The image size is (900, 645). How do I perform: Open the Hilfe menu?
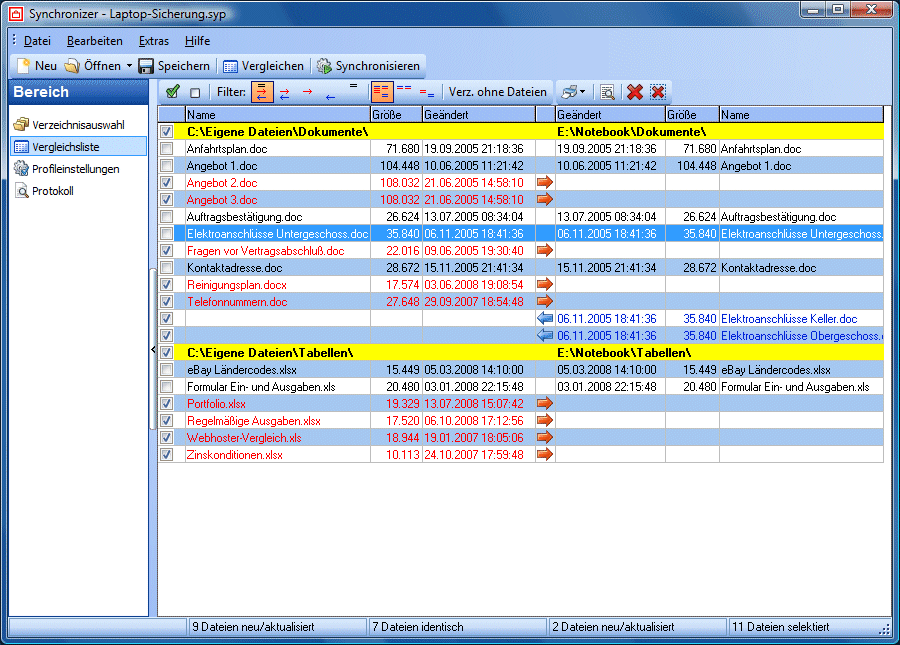(x=197, y=41)
